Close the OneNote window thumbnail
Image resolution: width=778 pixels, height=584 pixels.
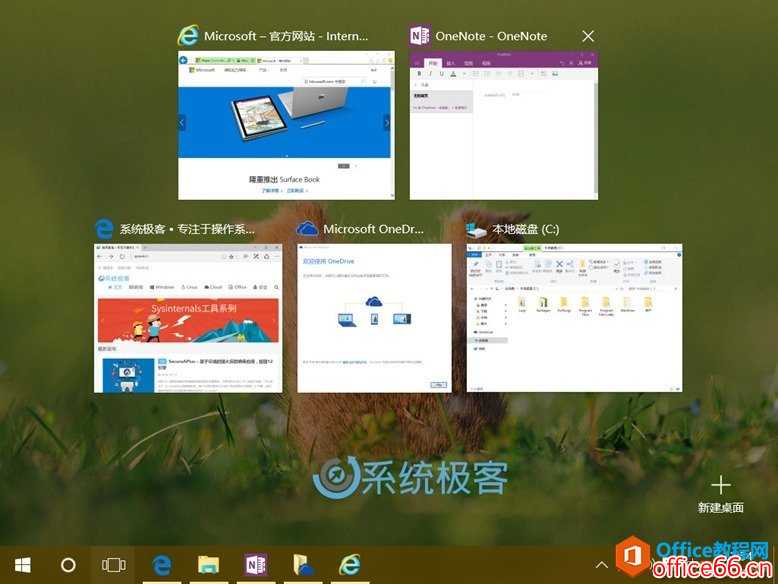[588, 36]
